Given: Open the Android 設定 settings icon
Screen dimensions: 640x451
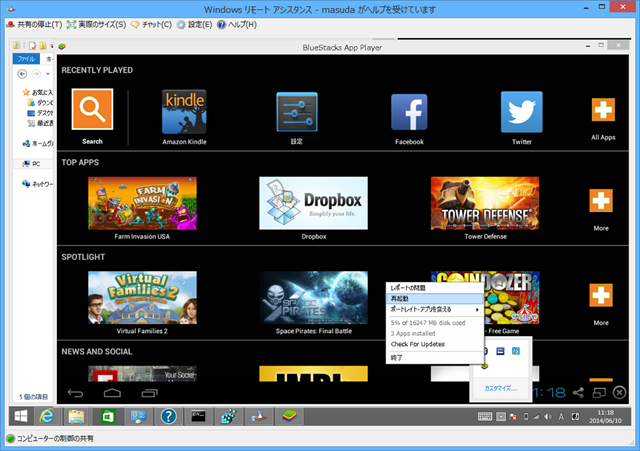Looking at the screenshot, I should point(297,112).
